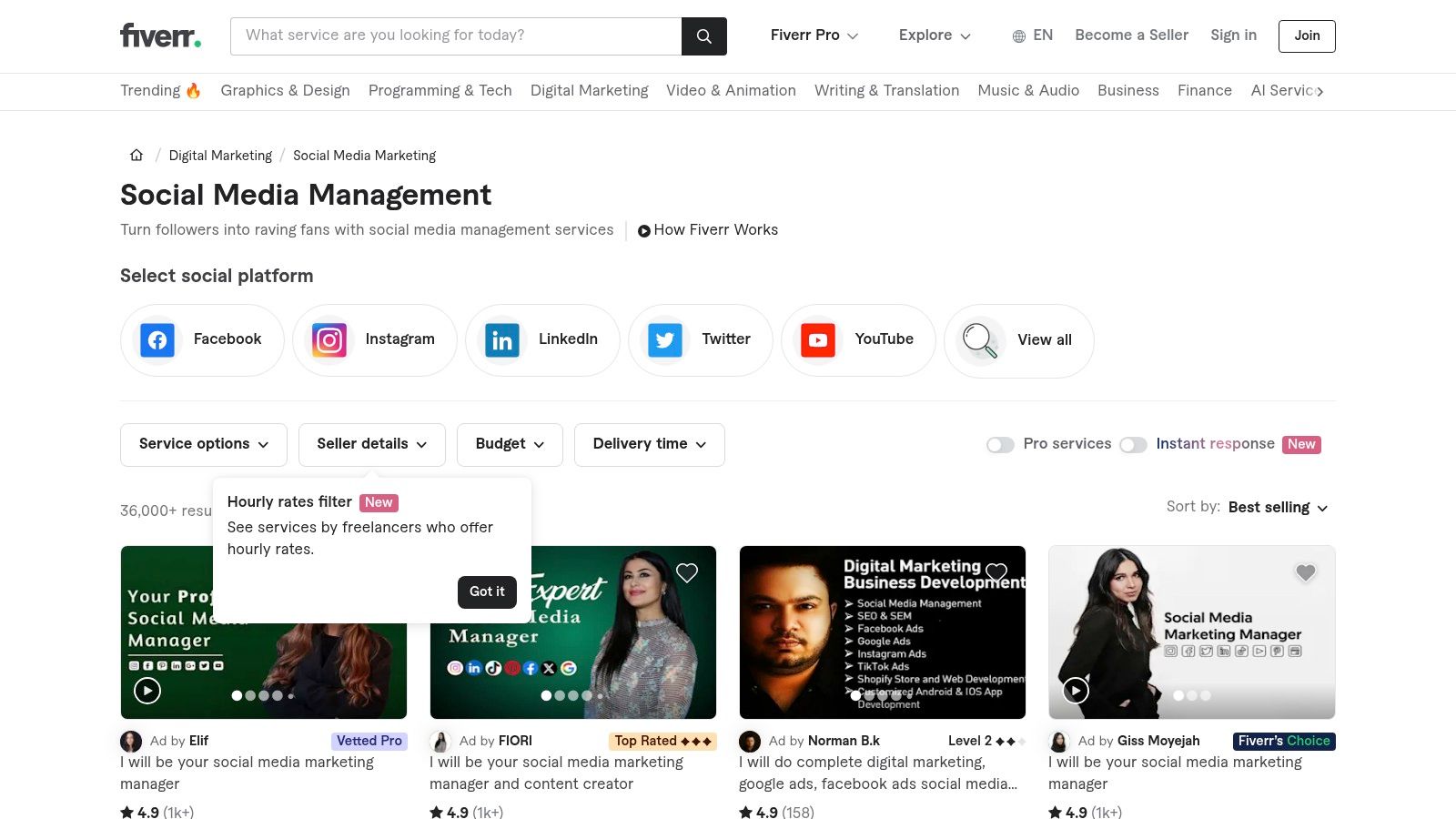Click Got it in tooltip
Screen dimensions: 1456x819
[x=487, y=591]
